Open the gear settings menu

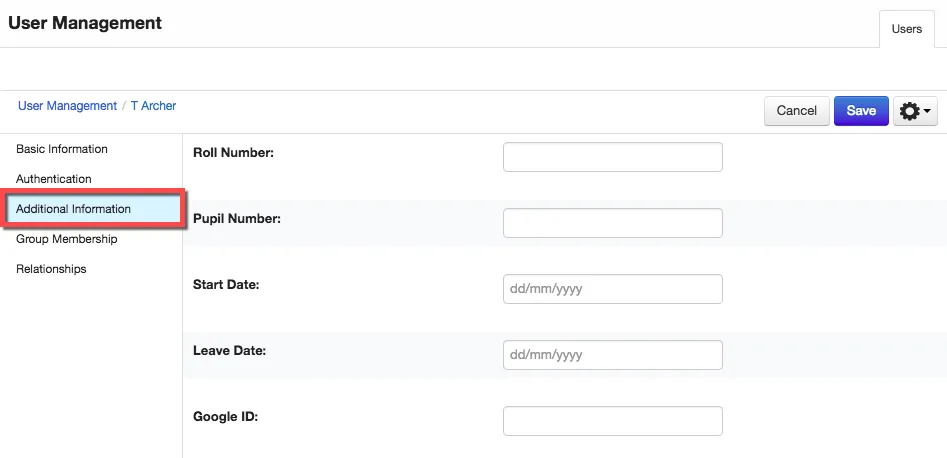(915, 111)
